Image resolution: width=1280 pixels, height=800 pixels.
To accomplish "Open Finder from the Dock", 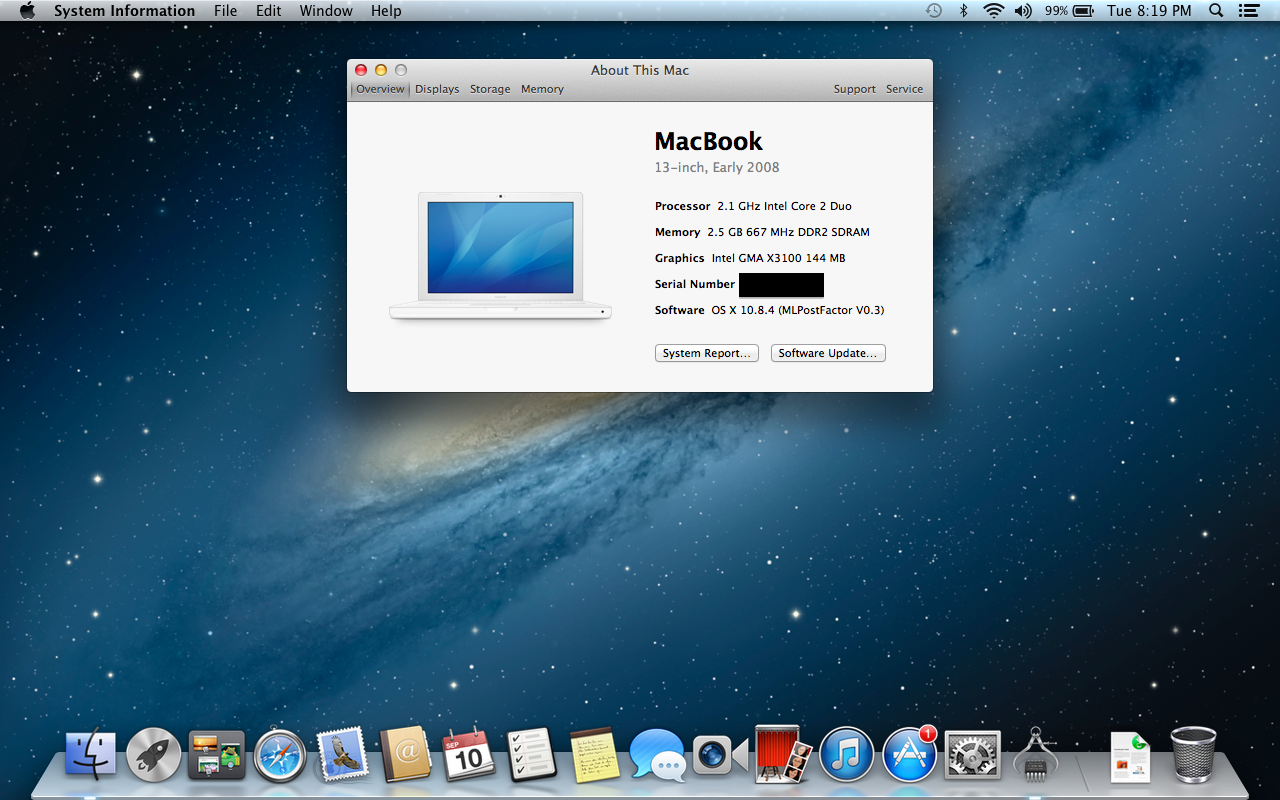I will click(x=90, y=754).
